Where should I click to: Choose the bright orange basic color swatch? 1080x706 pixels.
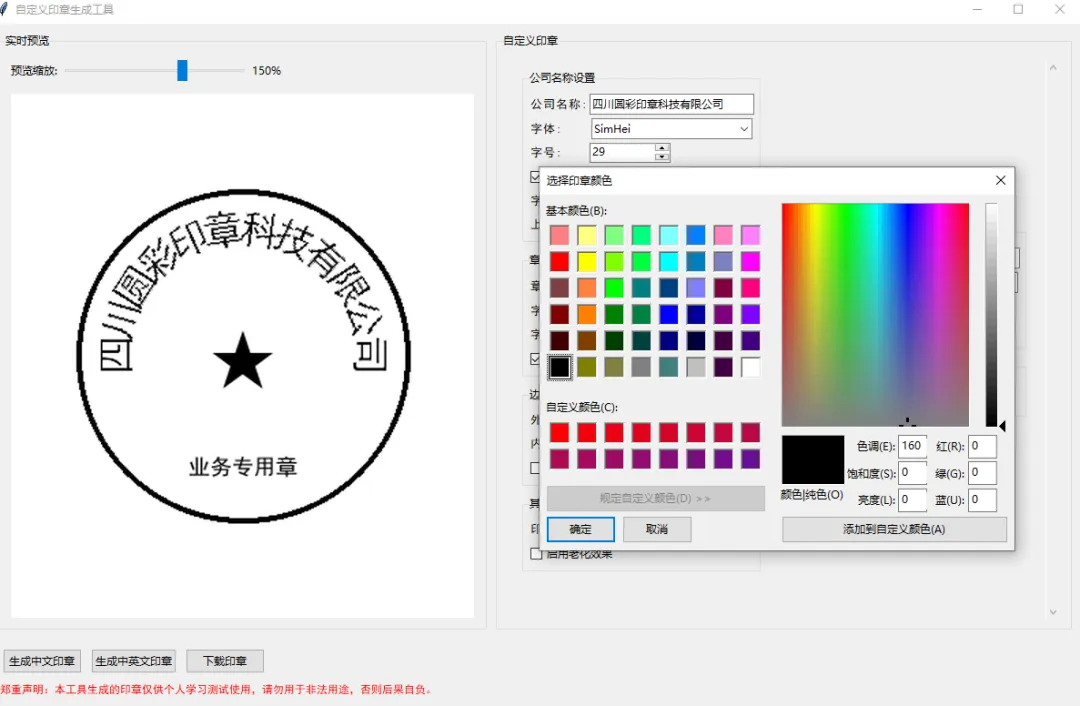point(587,315)
